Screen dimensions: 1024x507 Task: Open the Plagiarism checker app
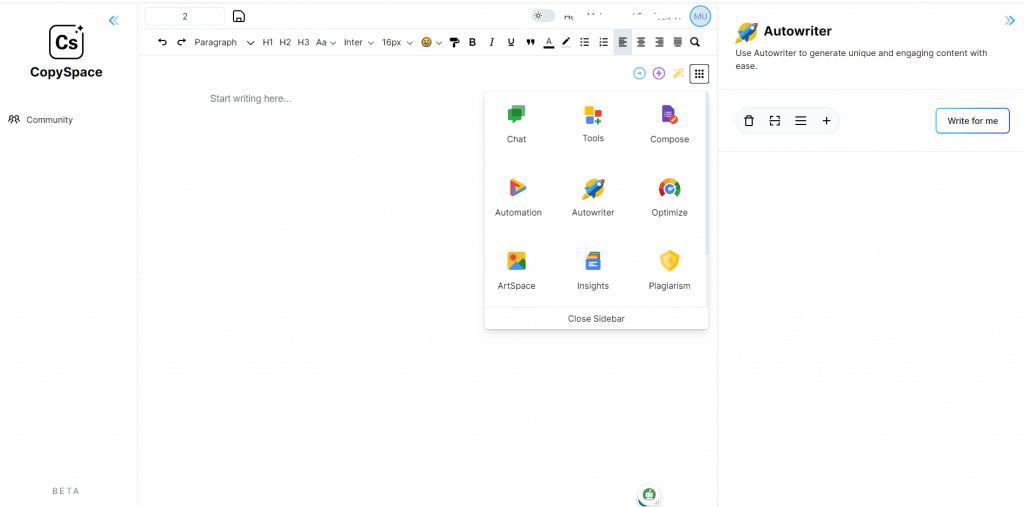[669, 270]
